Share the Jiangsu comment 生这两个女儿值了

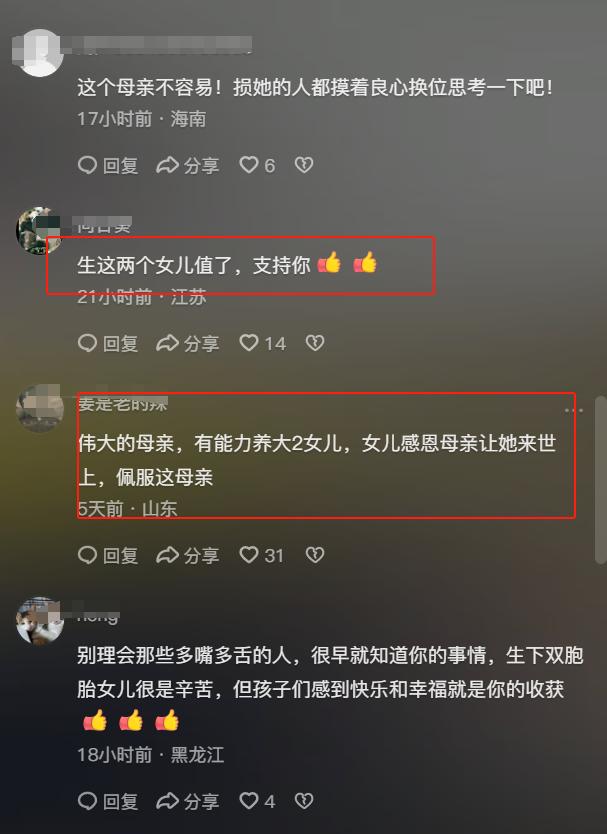(x=188, y=343)
